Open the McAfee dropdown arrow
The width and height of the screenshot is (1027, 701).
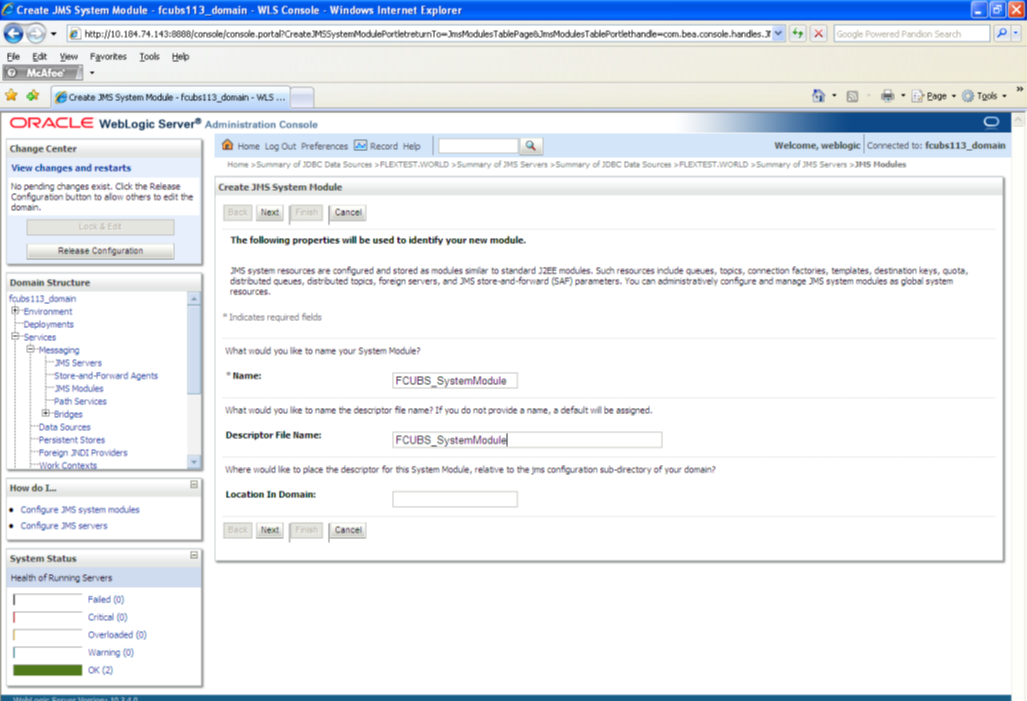[92, 73]
